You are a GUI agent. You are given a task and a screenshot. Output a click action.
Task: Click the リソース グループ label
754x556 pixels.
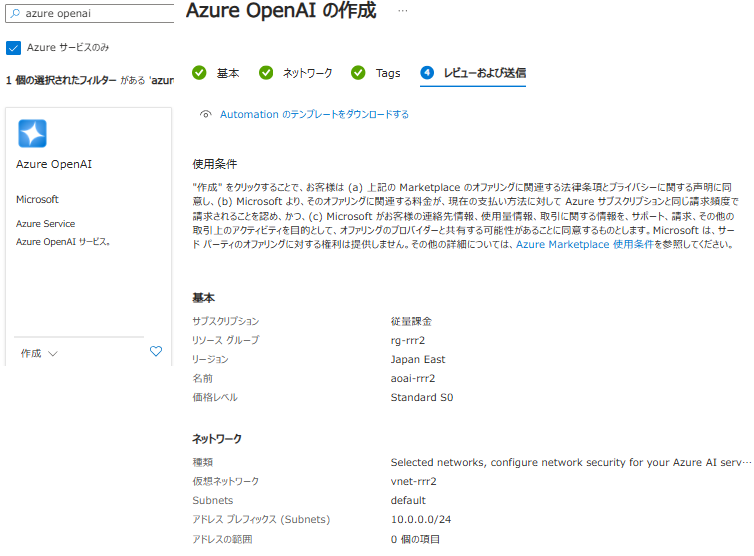coord(226,341)
